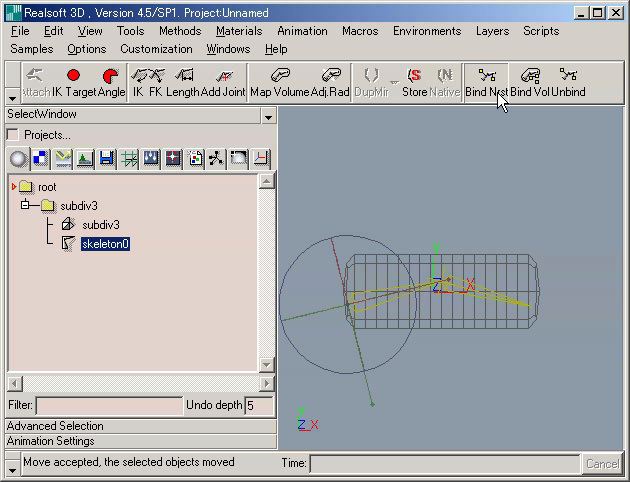
Task: Open the Environments menu
Action: pyautogui.click(x=427, y=31)
